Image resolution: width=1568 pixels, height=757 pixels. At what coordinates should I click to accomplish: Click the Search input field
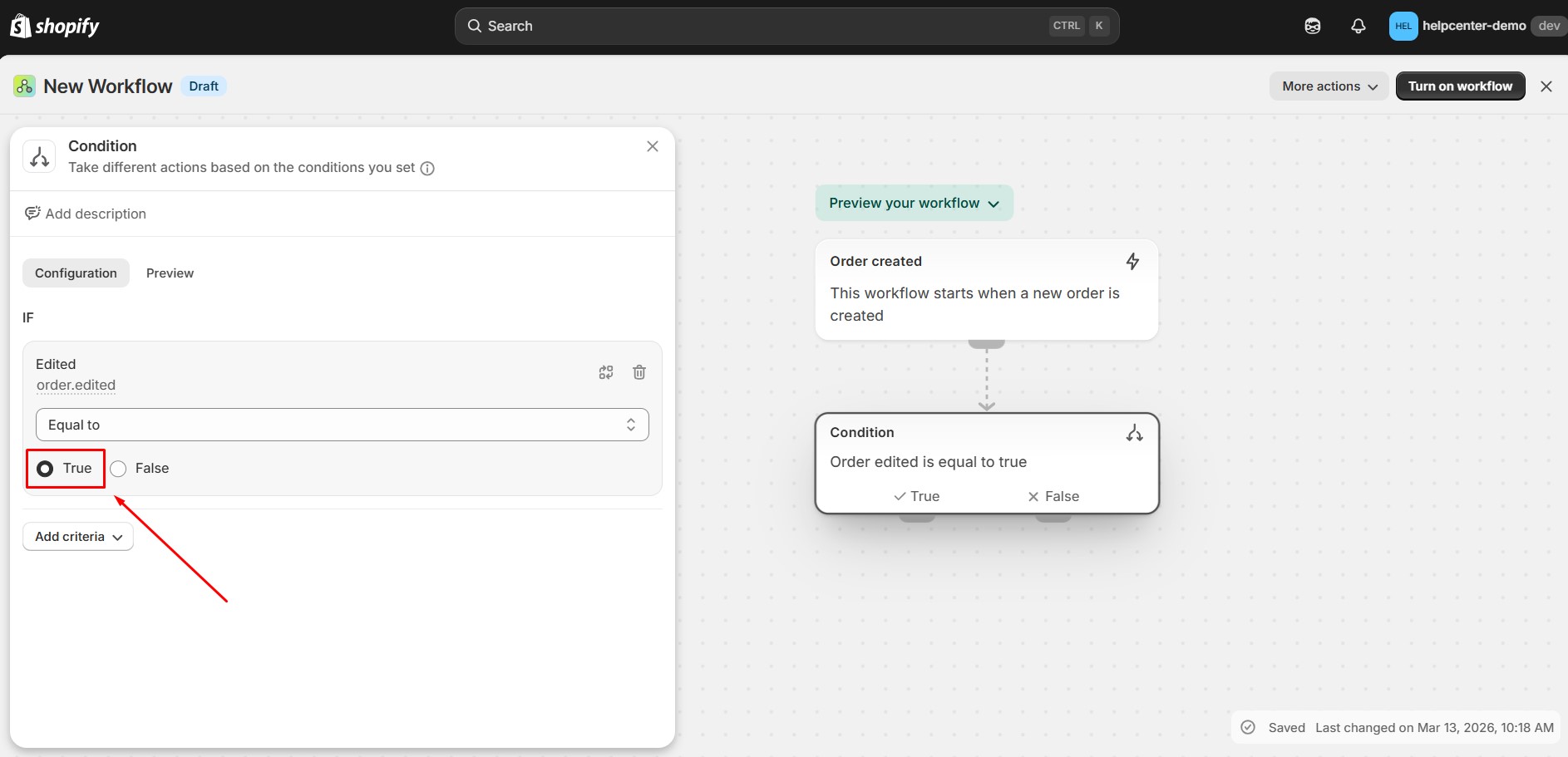pyautogui.click(x=765, y=26)
